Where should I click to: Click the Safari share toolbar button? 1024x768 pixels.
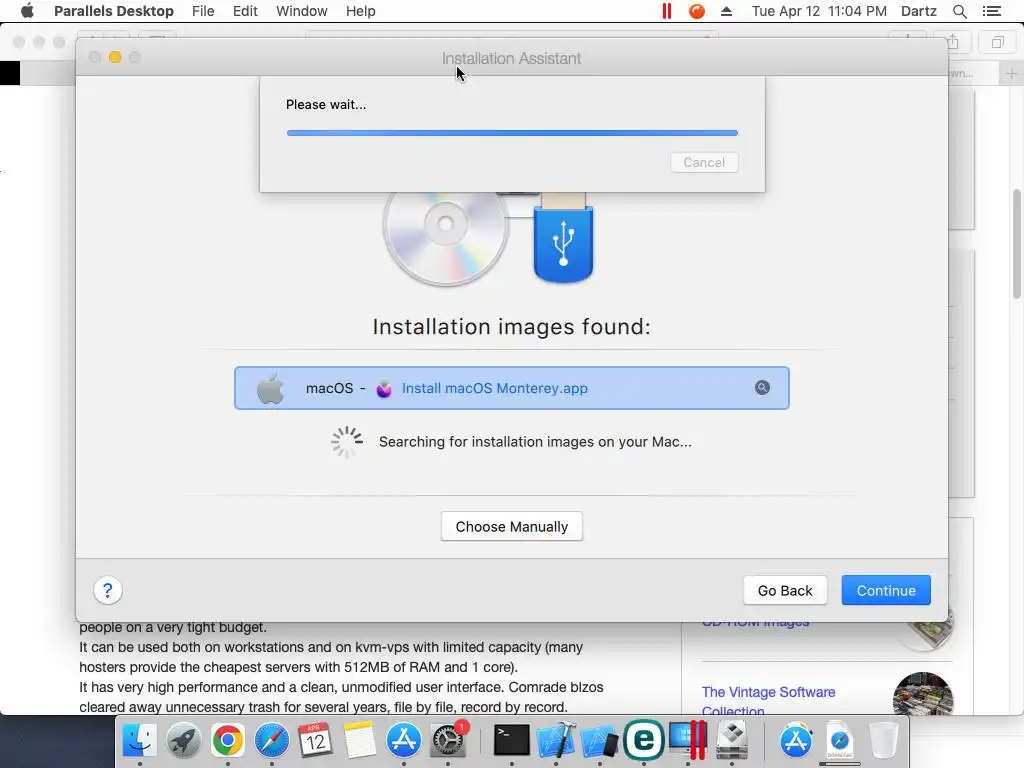click(x=953, y=42)
